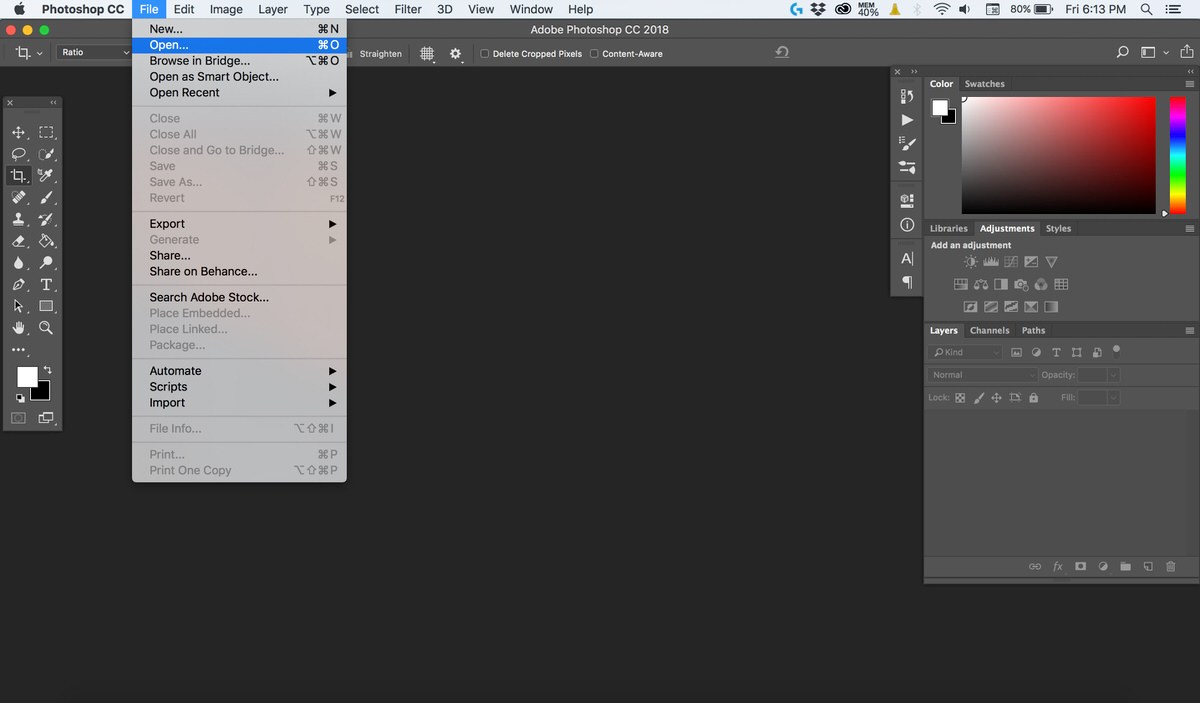Click the hue spectrum slider
1200x703 pixels.
1177,155
